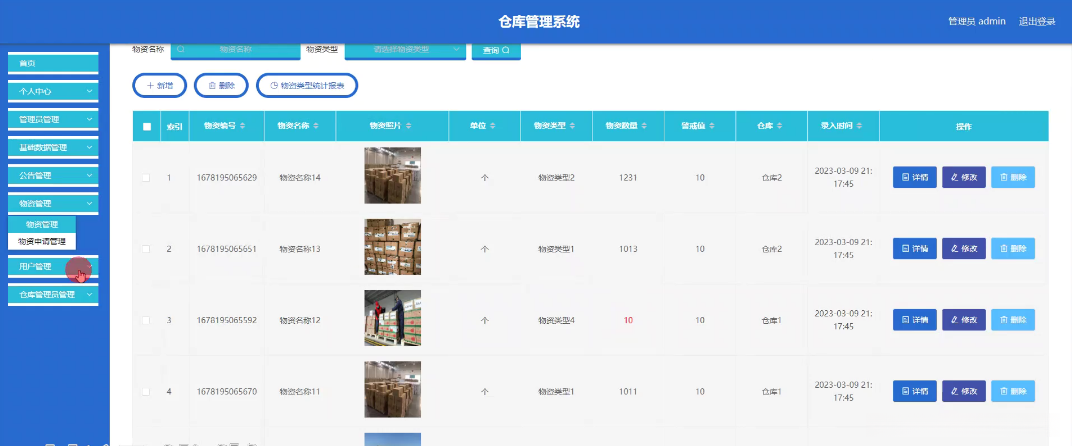Click 退出登录 to log out
This screenshot has height=446, width=1072.
pos(1036,21)
